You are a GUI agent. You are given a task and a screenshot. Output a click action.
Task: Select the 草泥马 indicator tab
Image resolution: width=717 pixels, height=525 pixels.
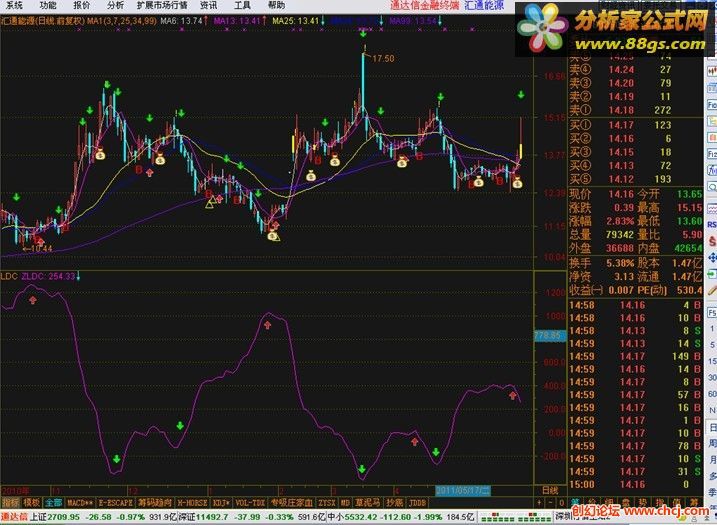click(x=367, y=503)
